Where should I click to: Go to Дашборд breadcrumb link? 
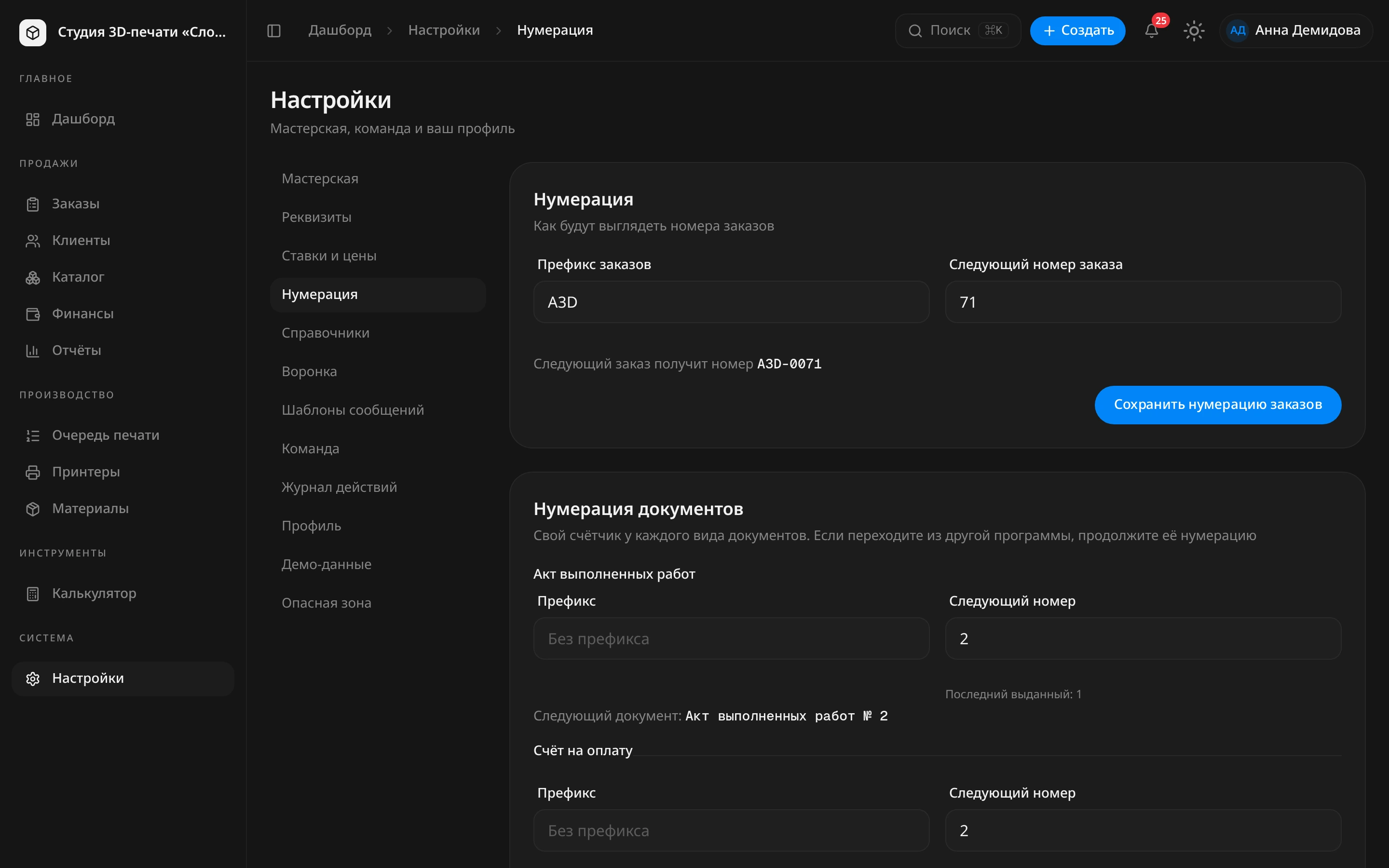tap(340, 30)
